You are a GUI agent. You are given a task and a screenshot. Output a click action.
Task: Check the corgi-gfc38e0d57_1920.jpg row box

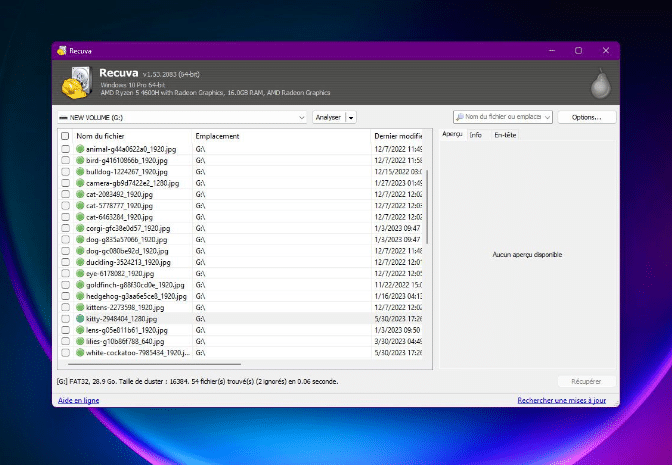65,228
